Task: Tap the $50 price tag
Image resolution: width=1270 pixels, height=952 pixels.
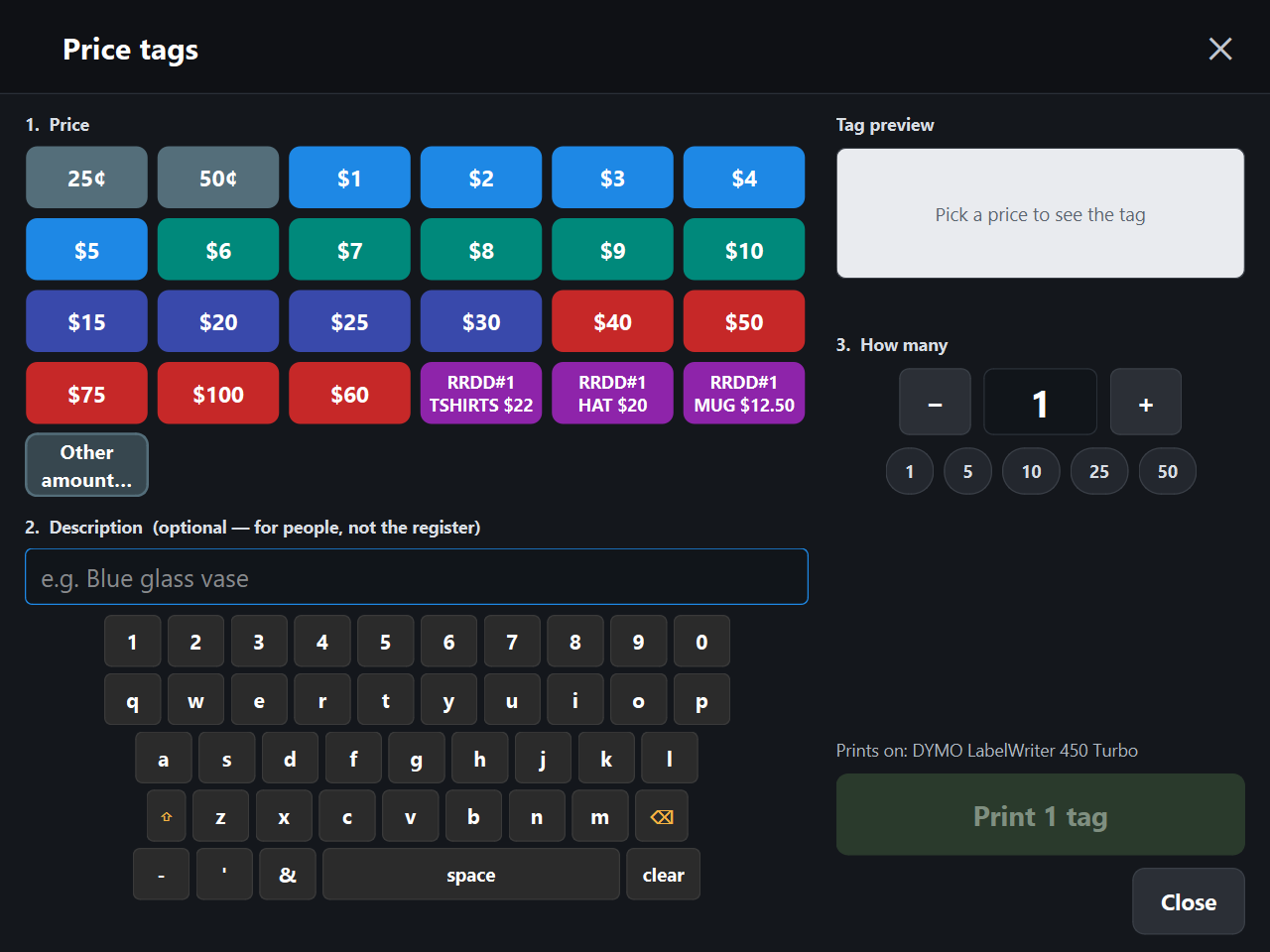Action: point(744,321)
